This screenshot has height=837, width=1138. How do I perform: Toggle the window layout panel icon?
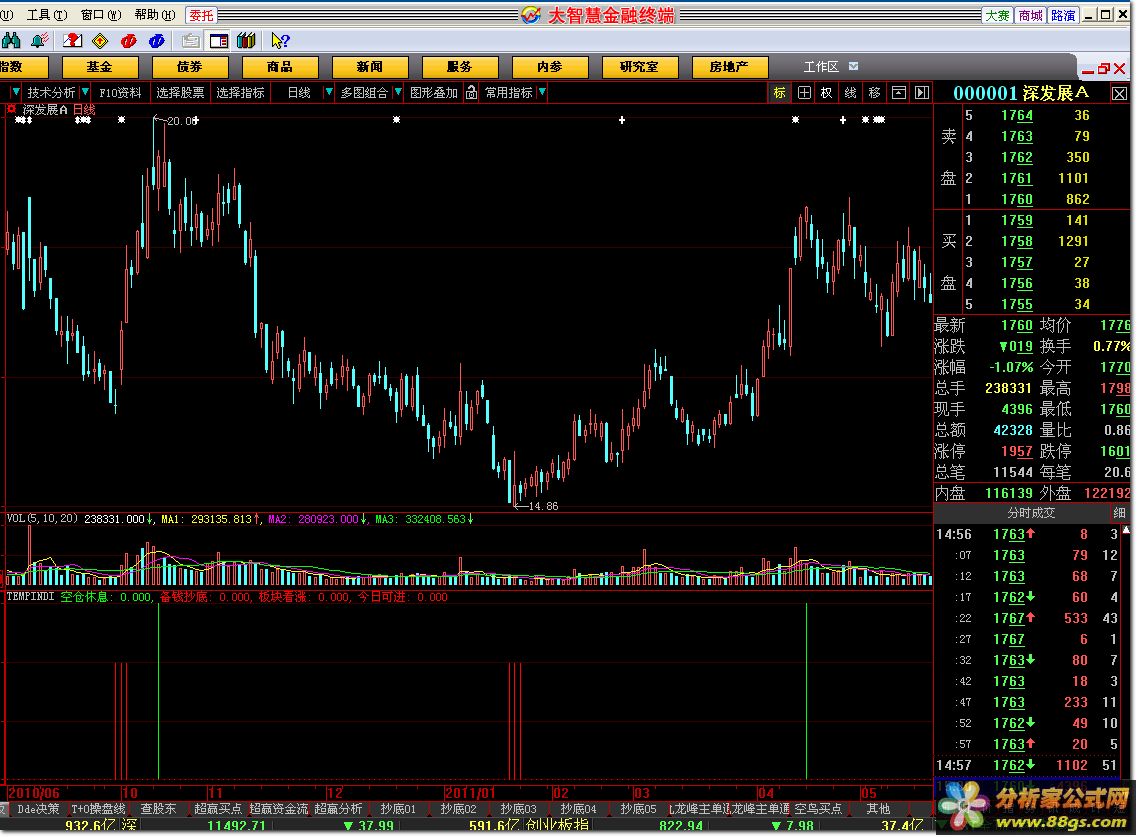pos(218,41)
